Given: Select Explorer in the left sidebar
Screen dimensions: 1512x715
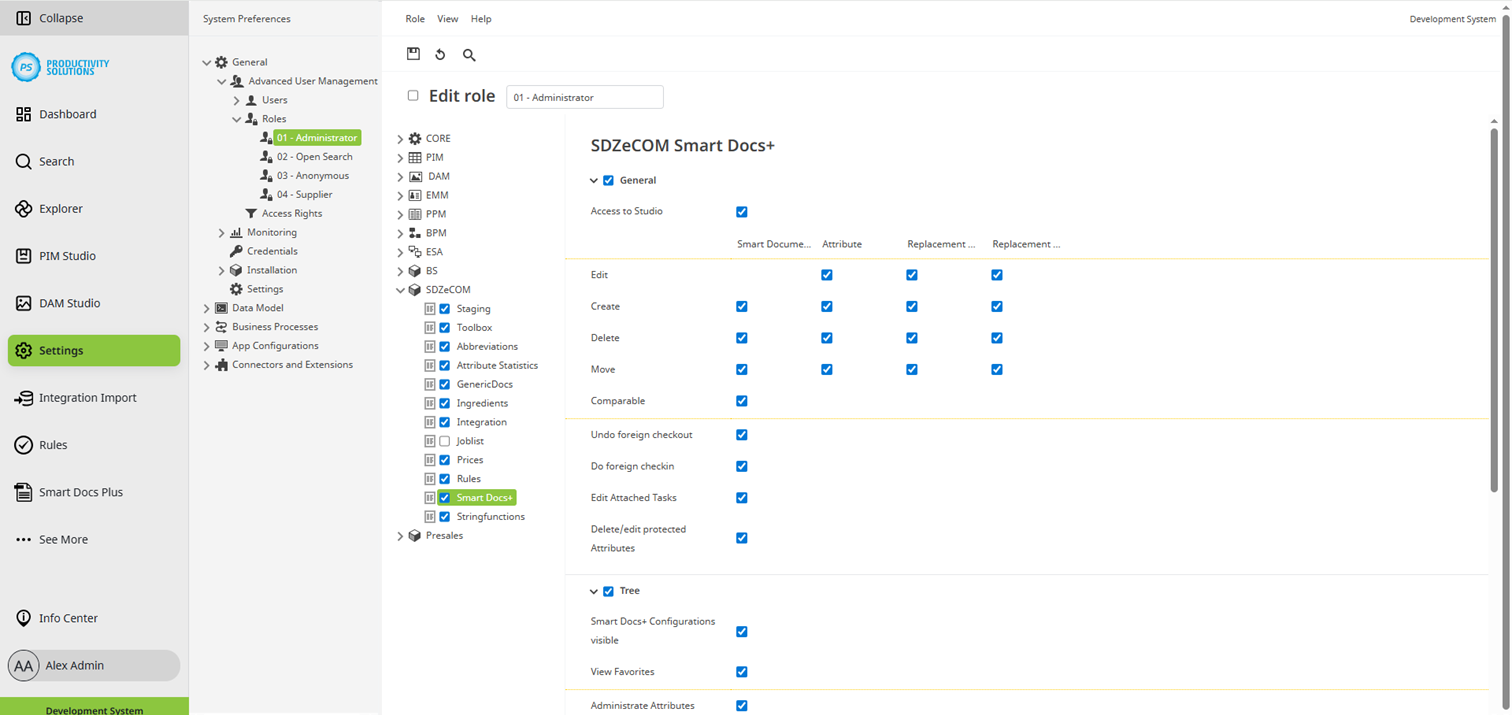Looking at the screenshot, I should [60, 208].
